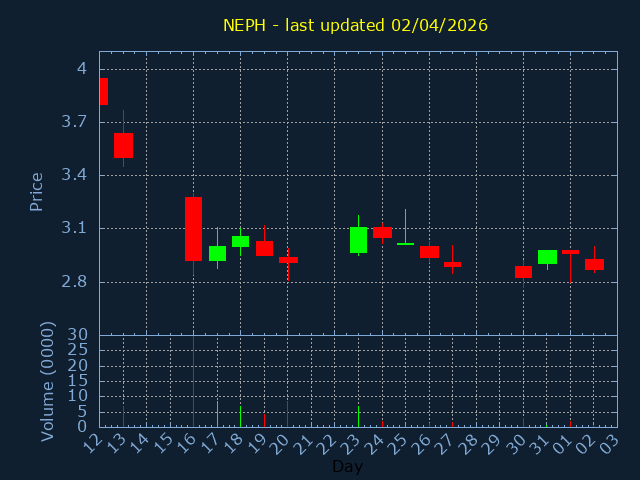Pick the green candlestick for day 18

pos(240,241)
